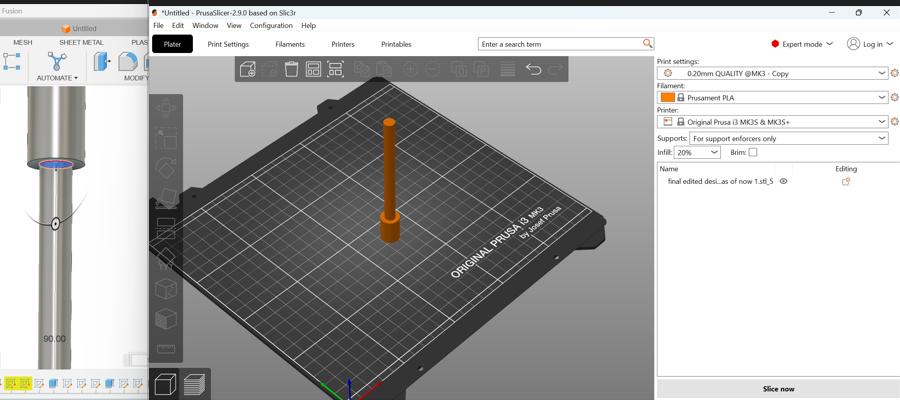Open the Expert mode dropdown
Screen dimensions: 900x400
802,44
